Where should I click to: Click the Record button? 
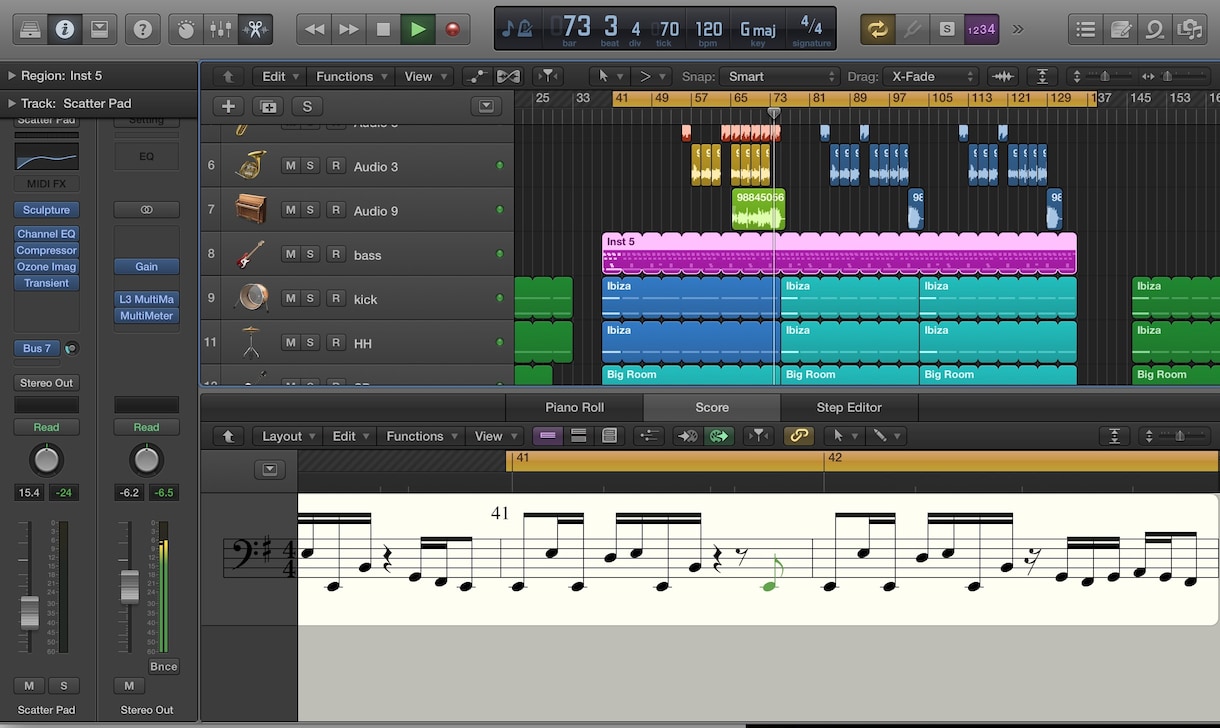452,29
